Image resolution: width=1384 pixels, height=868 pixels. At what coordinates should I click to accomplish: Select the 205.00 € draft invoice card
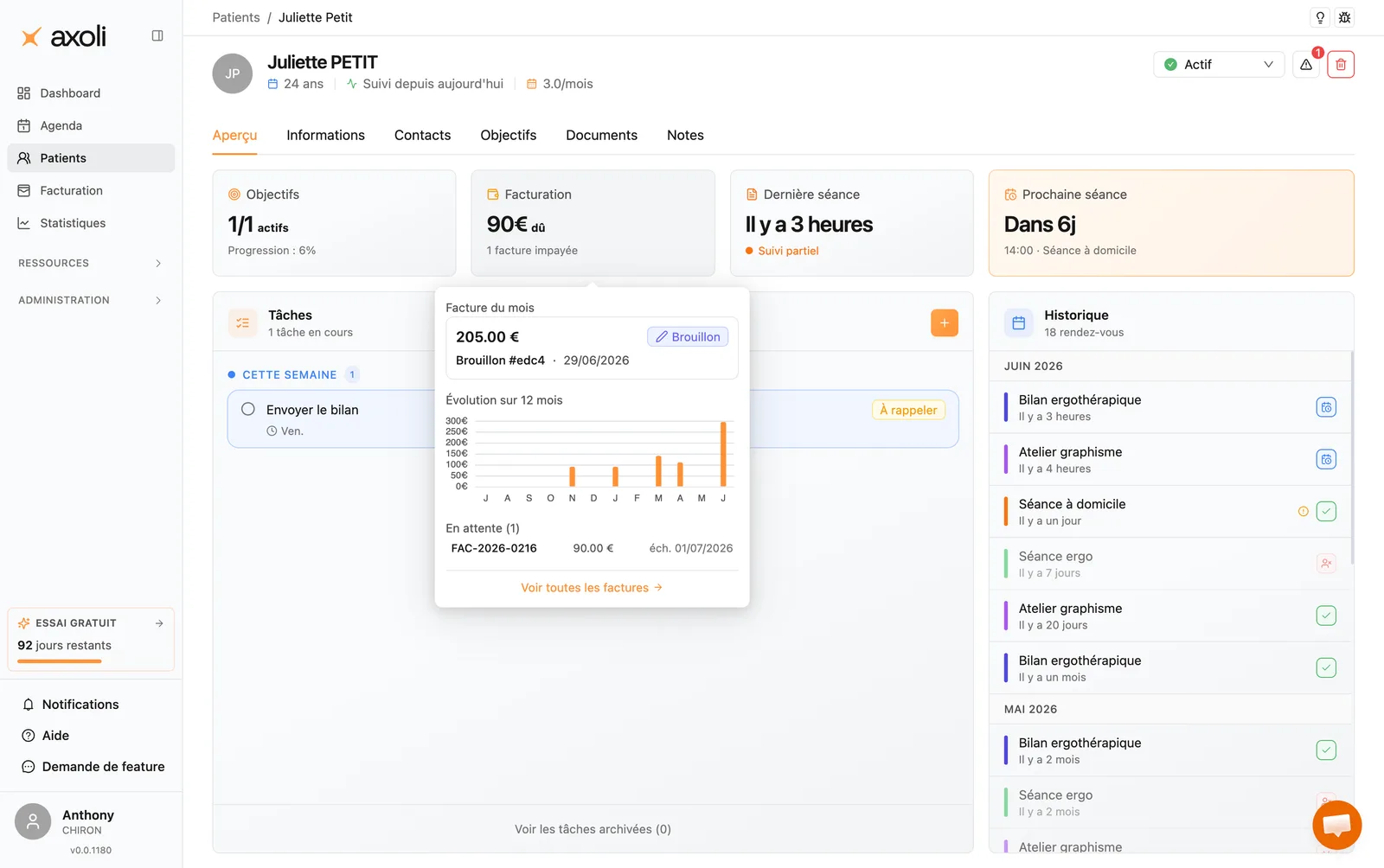pyautogui.click(x=592, y=348)
